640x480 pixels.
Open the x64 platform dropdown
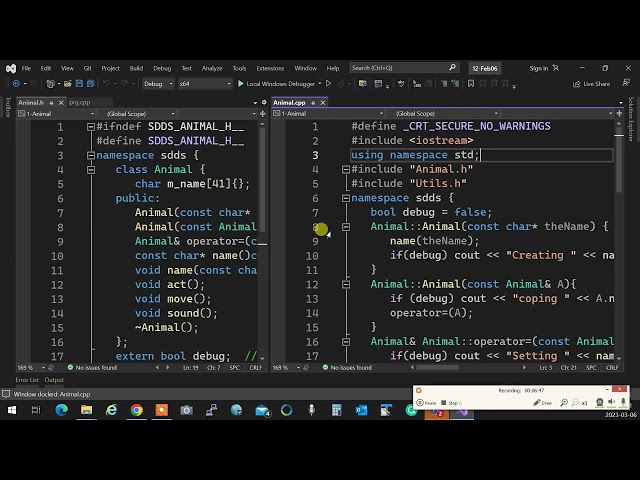point(205,84)
